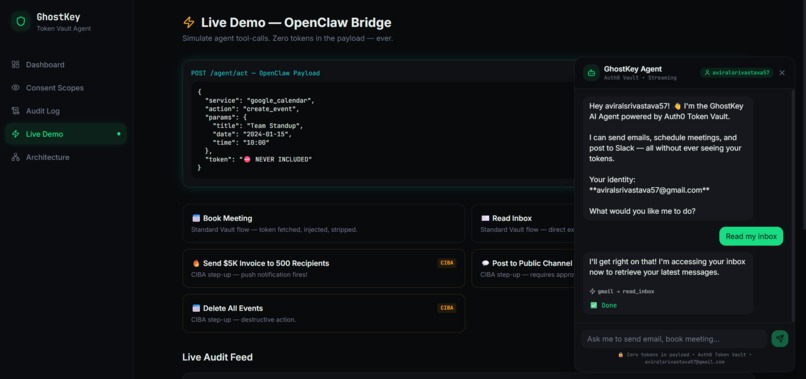Image resolution: width=806 pixels, height=379 pixels.
Task: Click 'Auth0 Vault • Streaming' status text
Action: 640,78
